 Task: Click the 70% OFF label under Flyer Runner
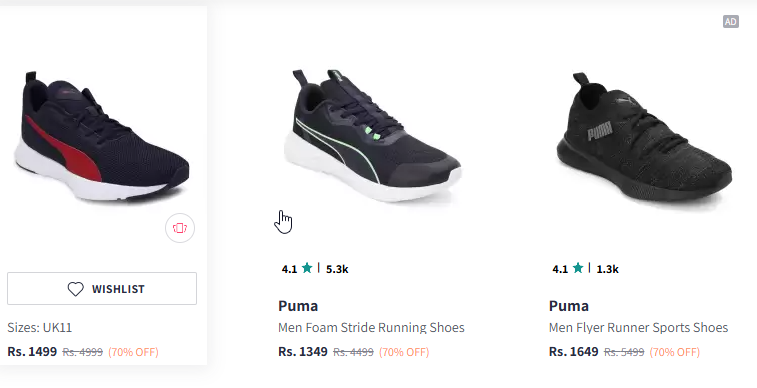tap(674, 352)
